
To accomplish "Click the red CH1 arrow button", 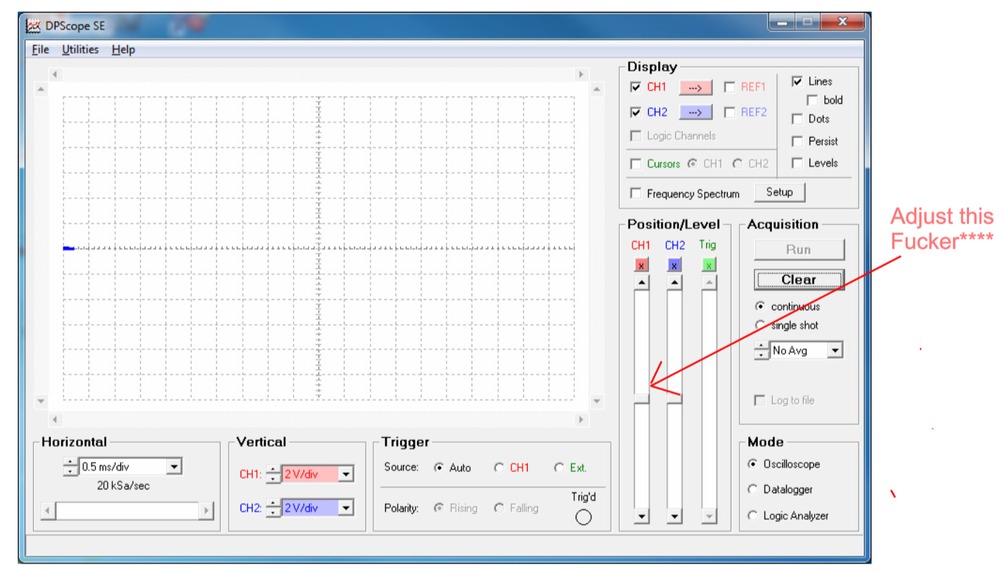I will [x=696, y=87].
